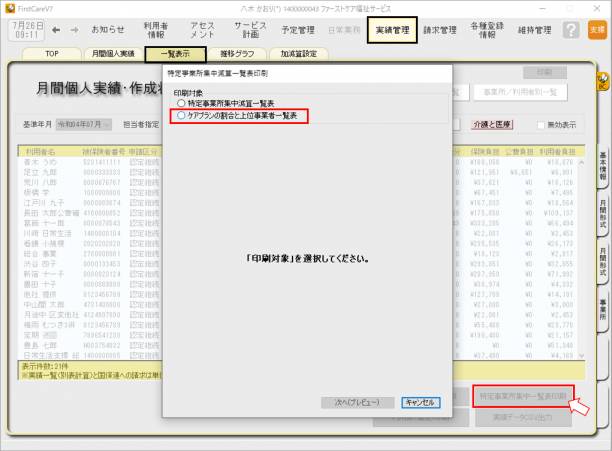
Task: Open the 実績管理 menu
Action: (391, 30)
